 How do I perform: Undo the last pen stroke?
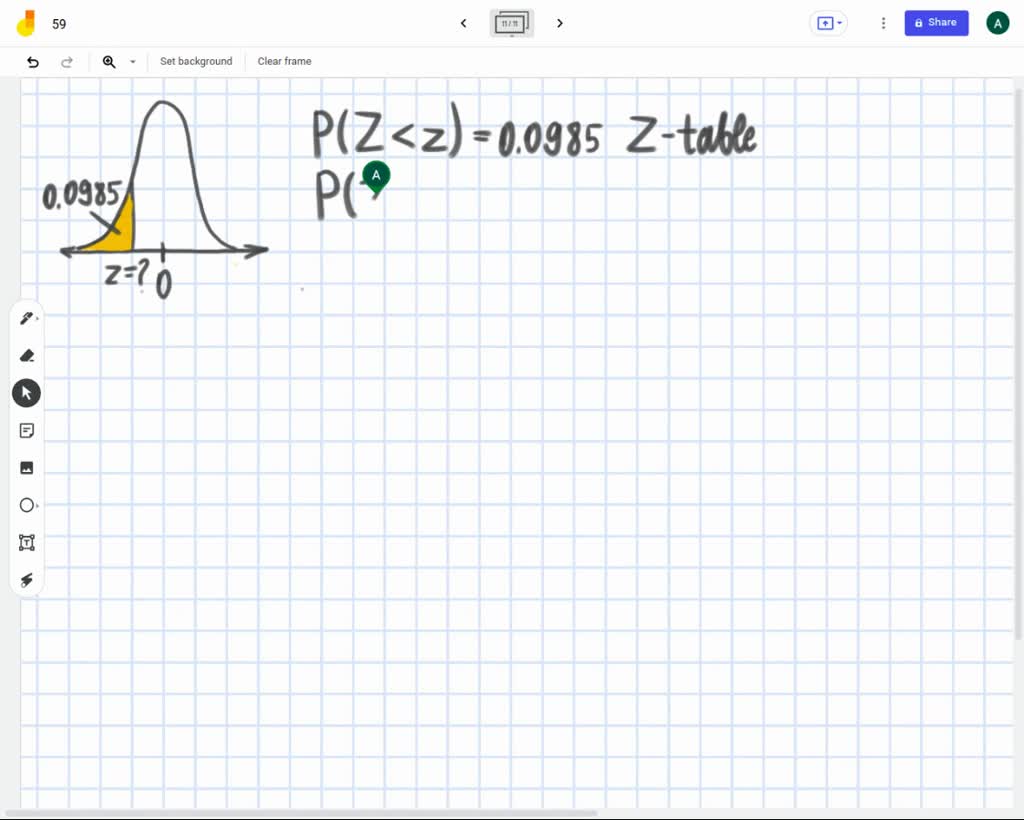(32, 61)
